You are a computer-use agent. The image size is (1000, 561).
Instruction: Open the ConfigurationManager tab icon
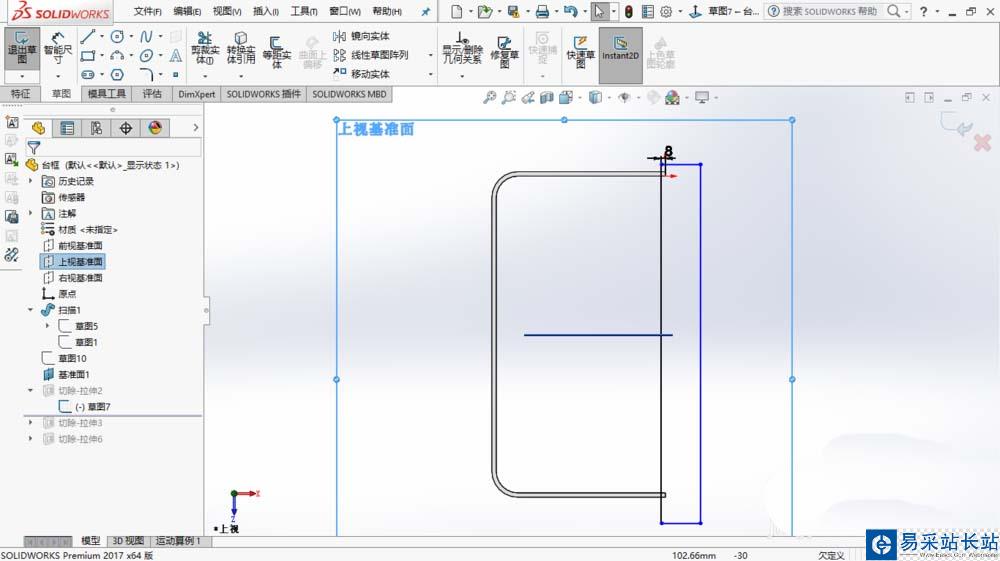96,128
